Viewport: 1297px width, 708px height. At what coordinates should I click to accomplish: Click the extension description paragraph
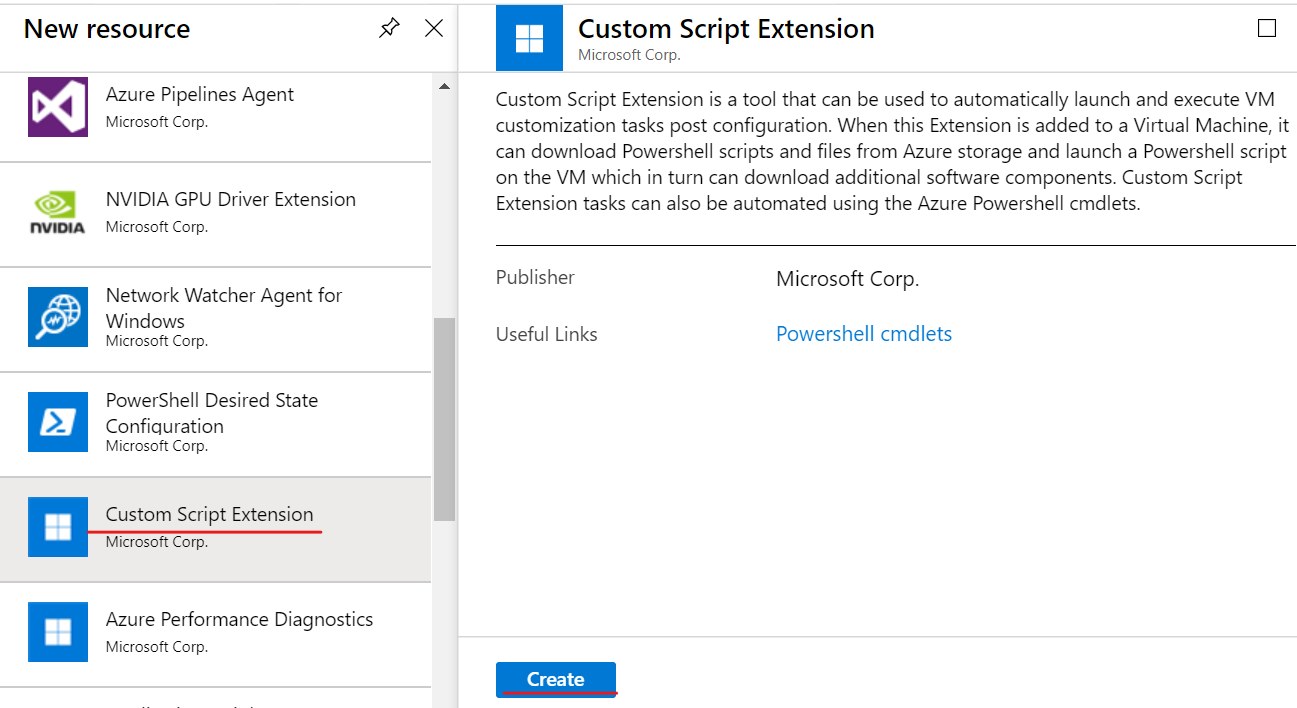coord(892,151)
